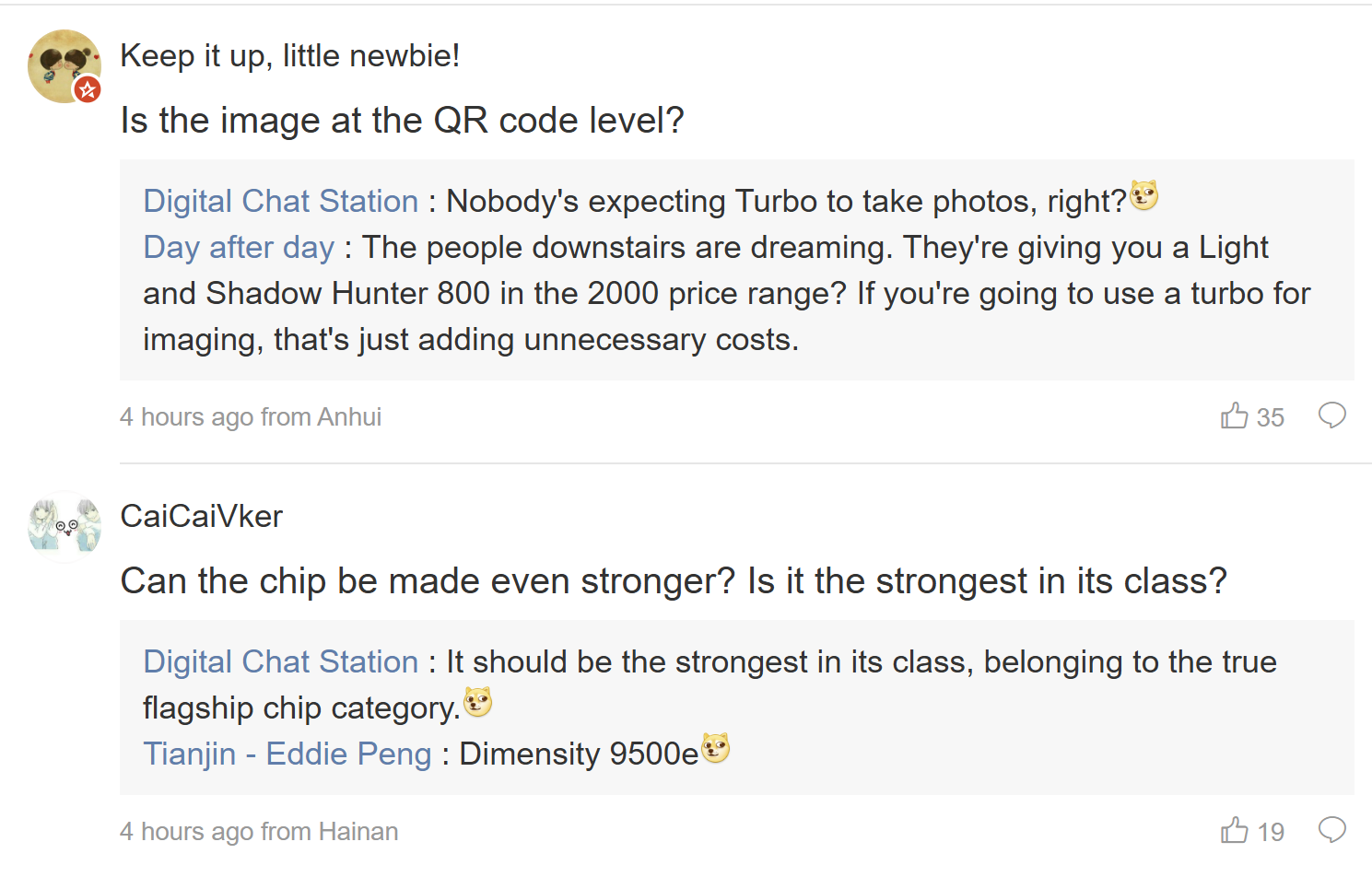Open "Digital Chat Station" link in the strongest chip reply

280,661
